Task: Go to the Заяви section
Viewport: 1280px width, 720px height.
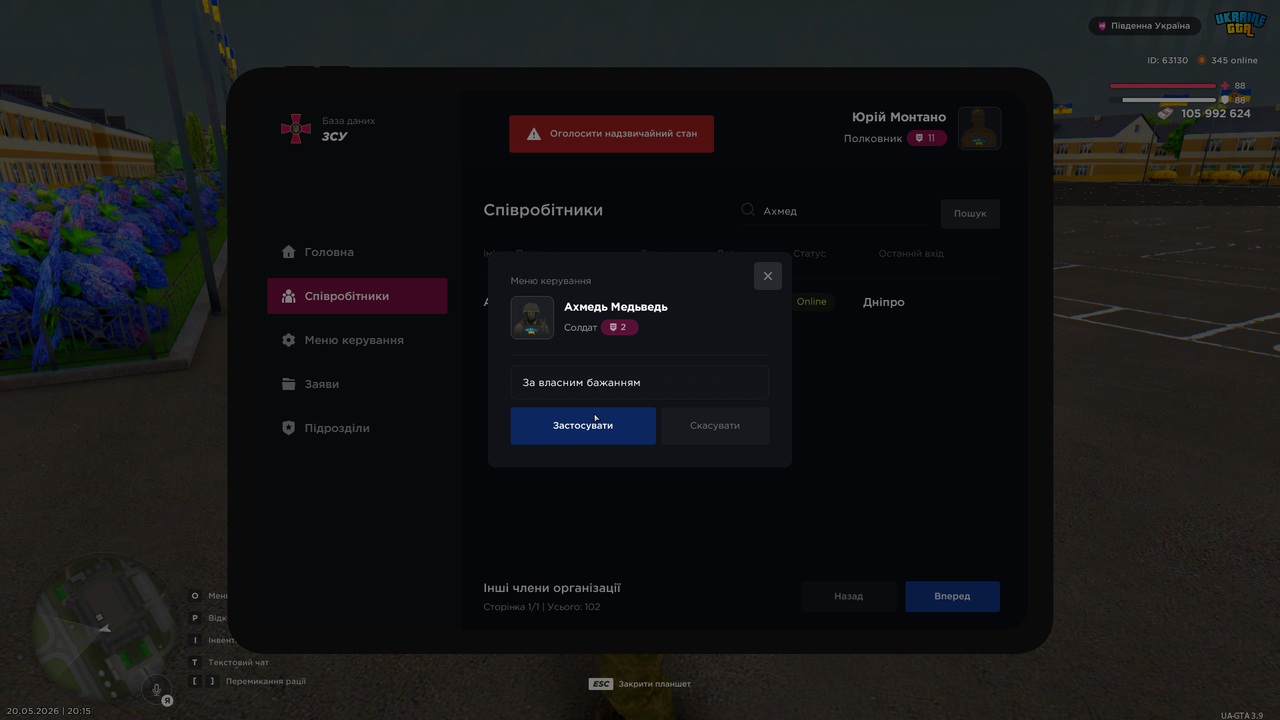Action: point(357,384)
